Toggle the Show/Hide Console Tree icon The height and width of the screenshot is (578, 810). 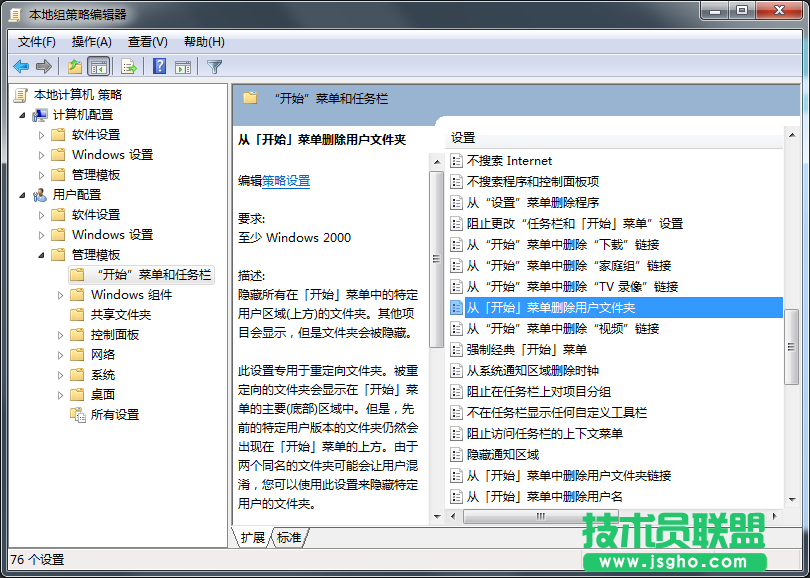point(98,65)
